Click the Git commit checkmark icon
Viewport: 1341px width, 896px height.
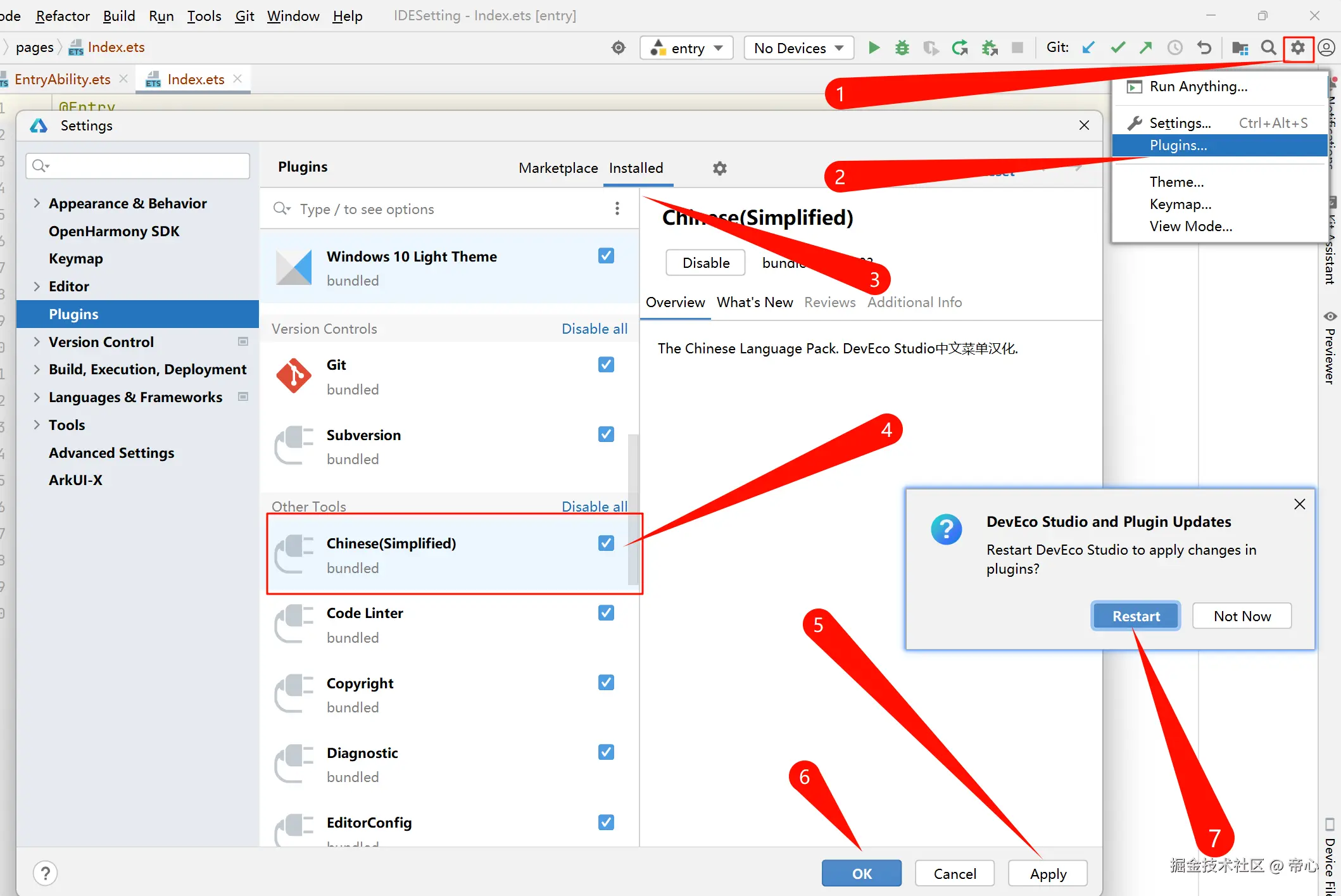tap(1117, 47)
